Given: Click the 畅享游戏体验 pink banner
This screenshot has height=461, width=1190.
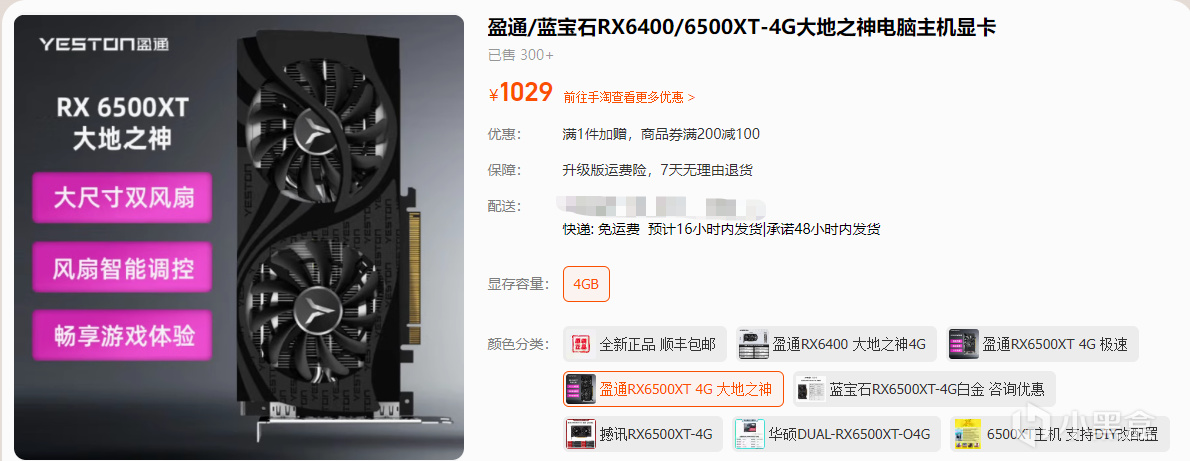Looking at the screenshot, I should [122, 335].
